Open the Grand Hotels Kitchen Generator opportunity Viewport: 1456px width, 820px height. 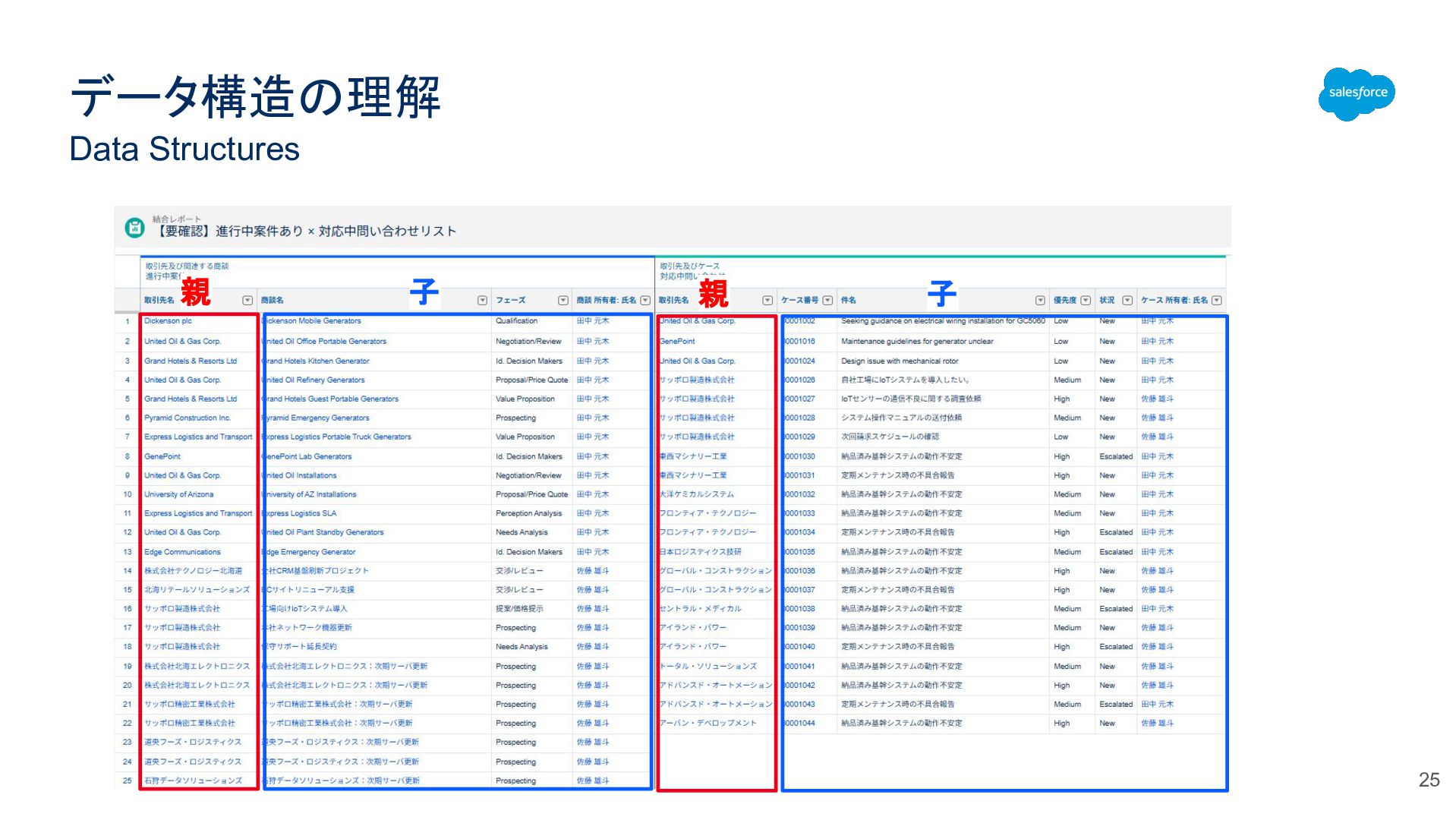316,361
